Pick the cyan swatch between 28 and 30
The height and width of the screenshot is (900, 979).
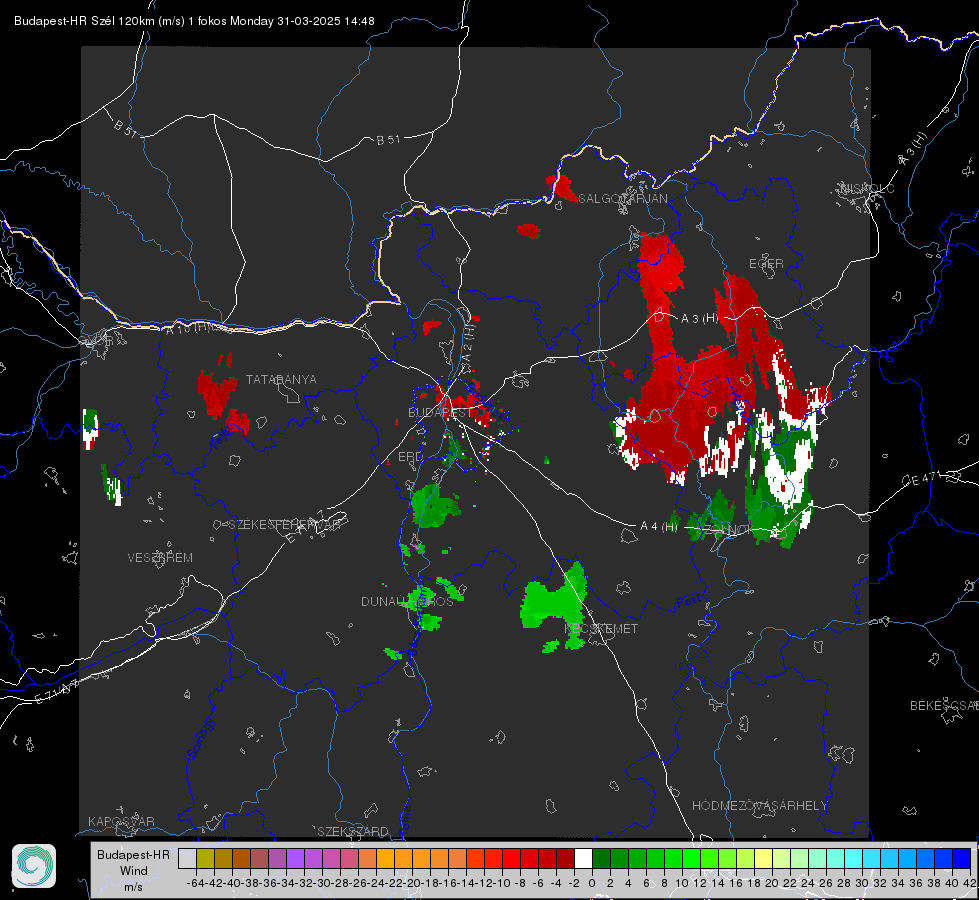pyautogui.click(x=853, y=858)
